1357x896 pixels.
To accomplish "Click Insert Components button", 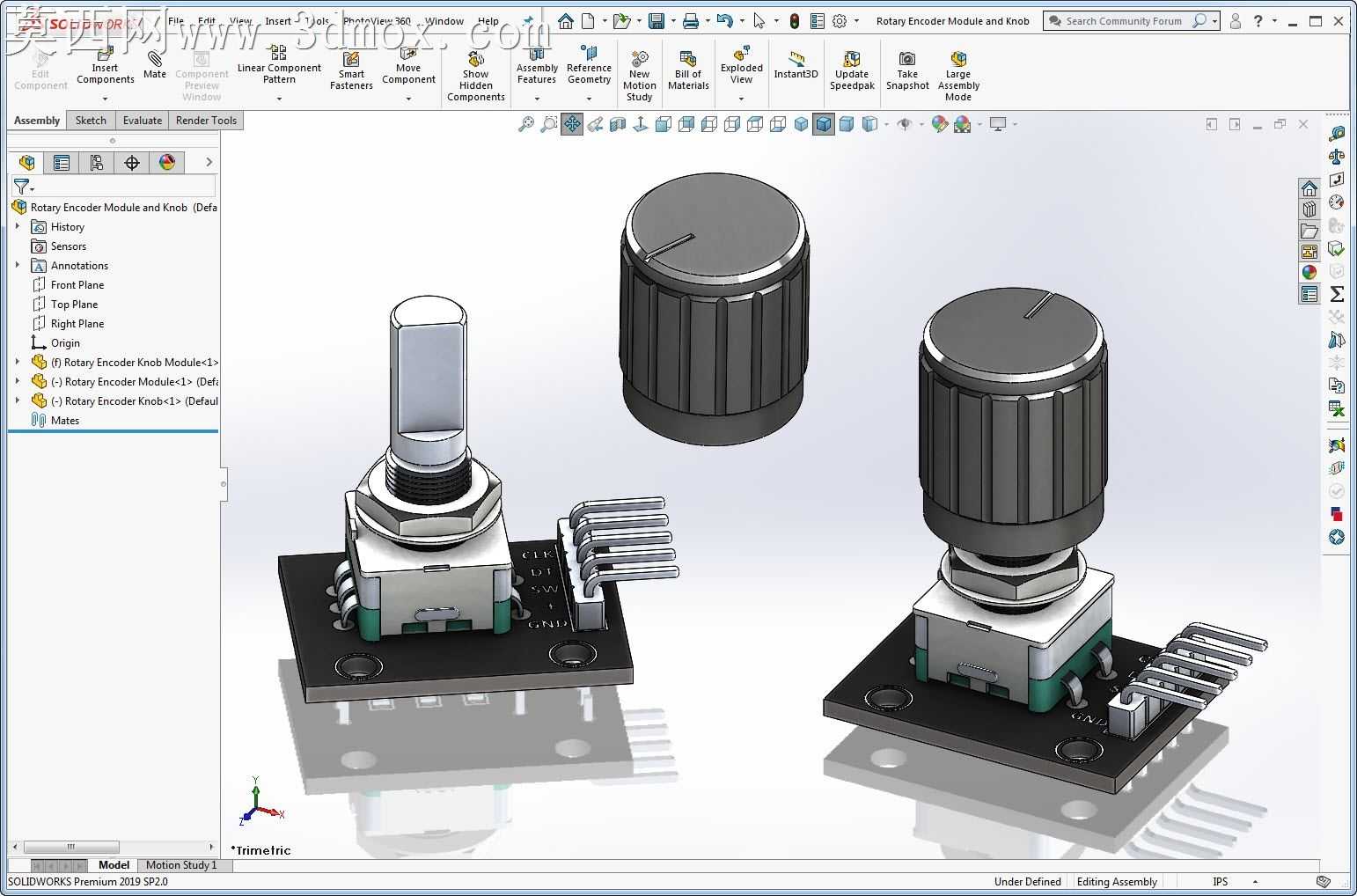I will click(x=105, y=69).
